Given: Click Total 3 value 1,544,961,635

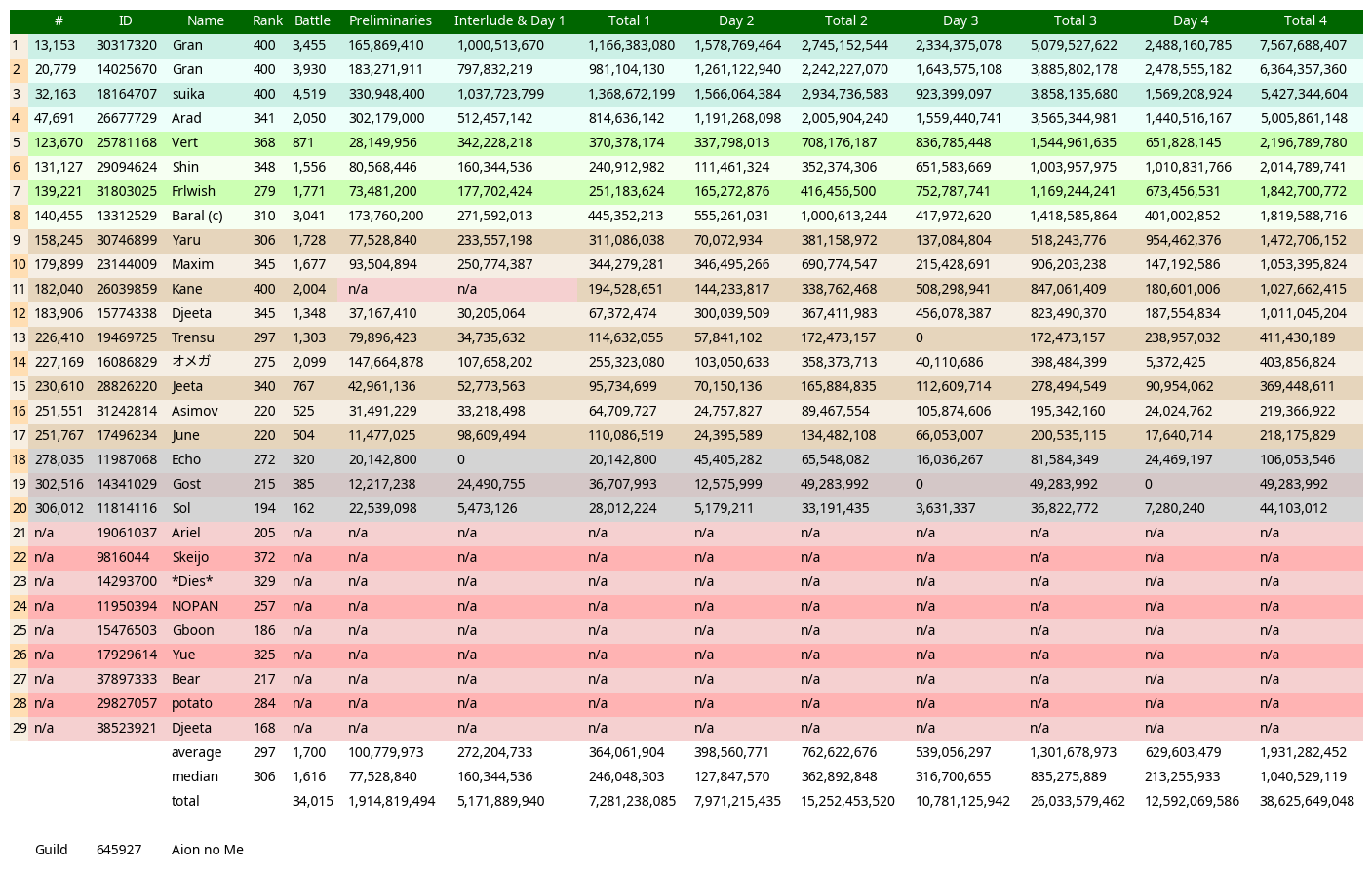Looking at the screenshot, I should pyautogui.click(x=1074, y=142).
